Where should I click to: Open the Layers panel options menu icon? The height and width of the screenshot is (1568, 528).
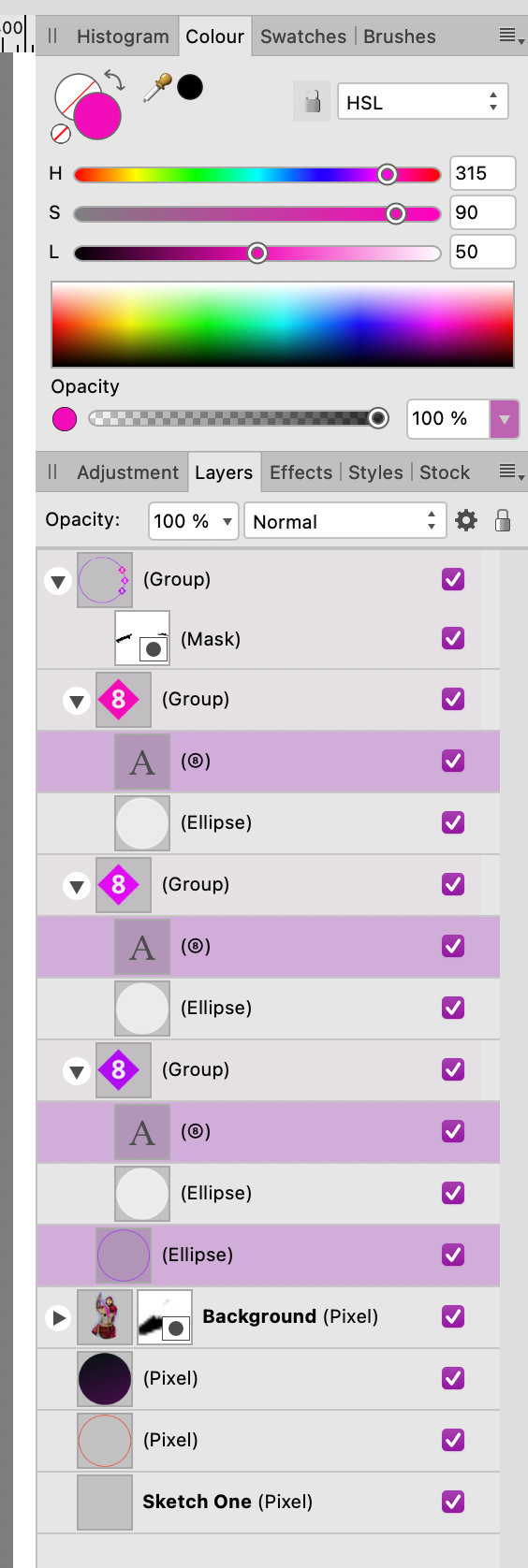511,472
